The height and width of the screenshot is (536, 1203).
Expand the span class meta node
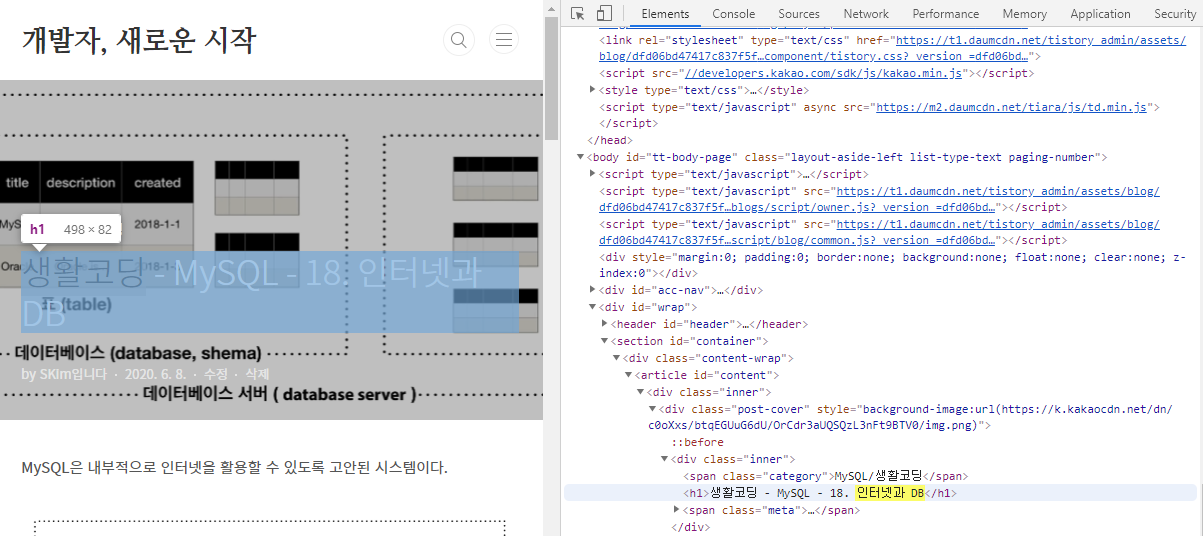(676, 510)
